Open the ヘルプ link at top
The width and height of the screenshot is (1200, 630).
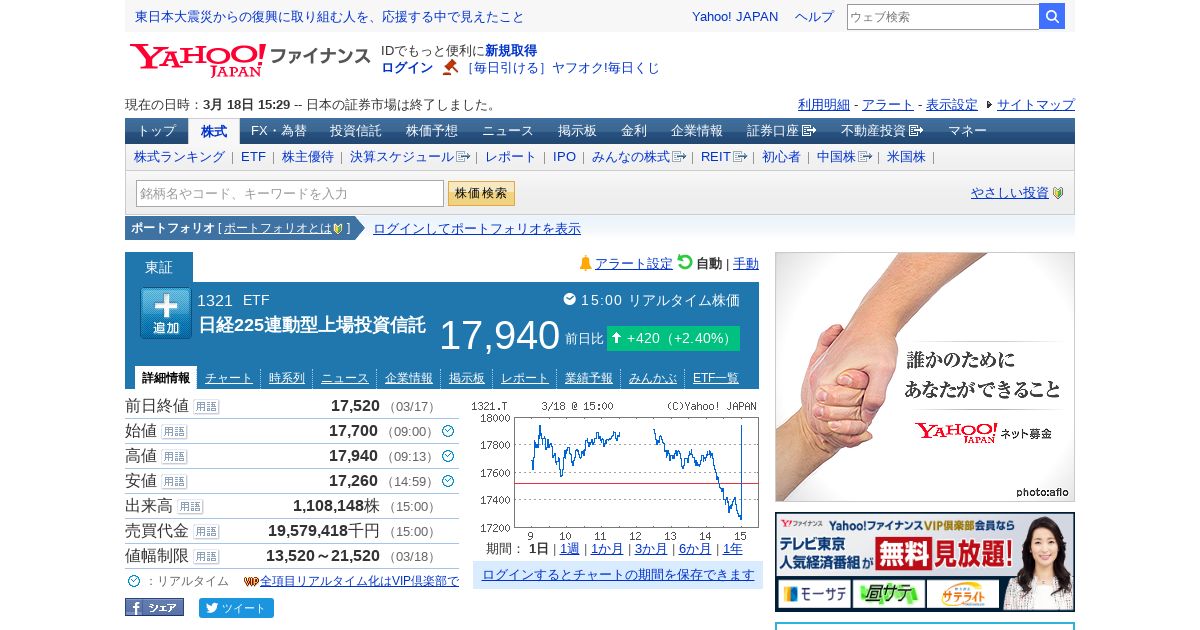pos(814,17)
